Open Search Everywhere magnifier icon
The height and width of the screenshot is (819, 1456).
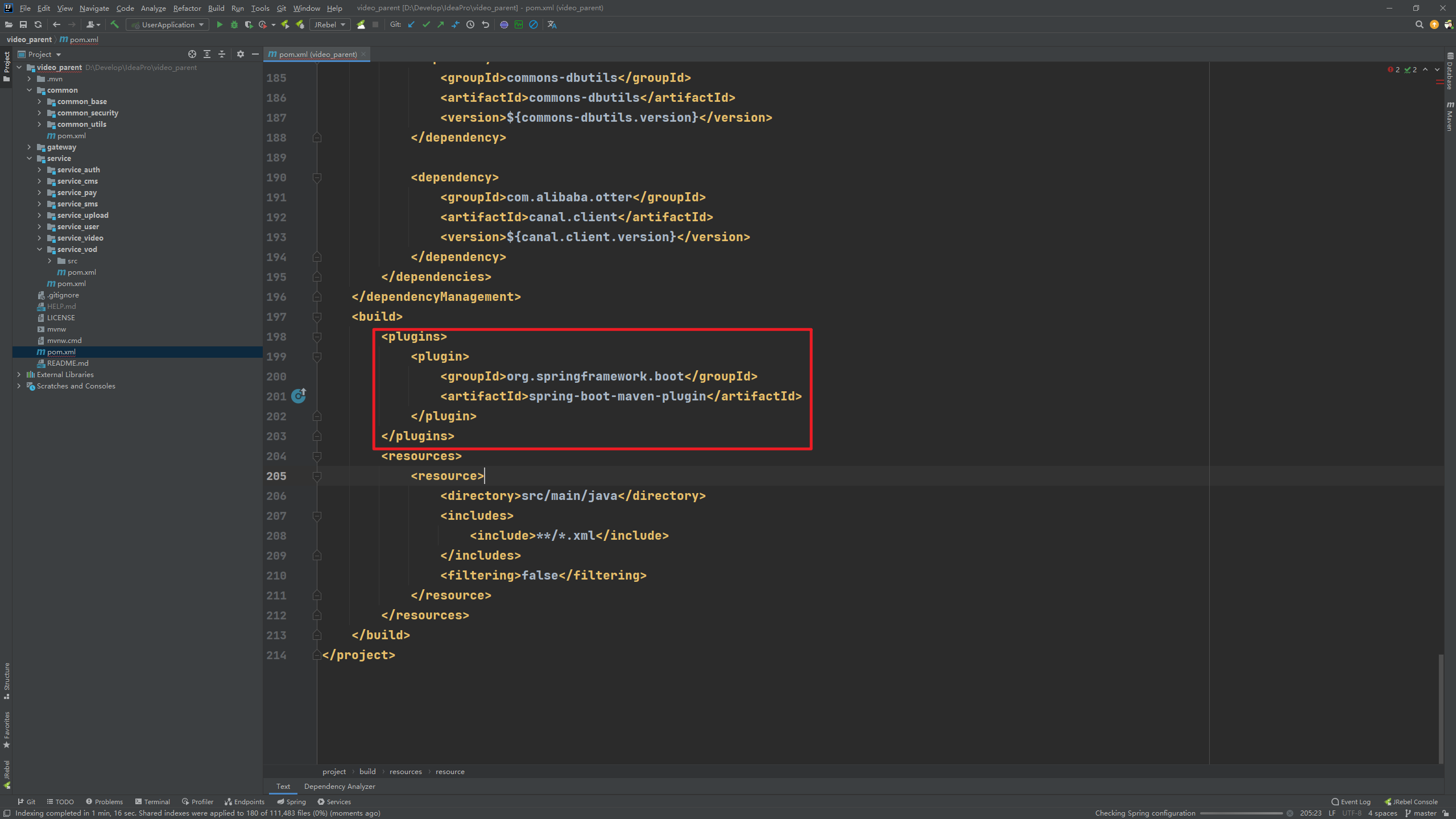tap(1419, 24)
